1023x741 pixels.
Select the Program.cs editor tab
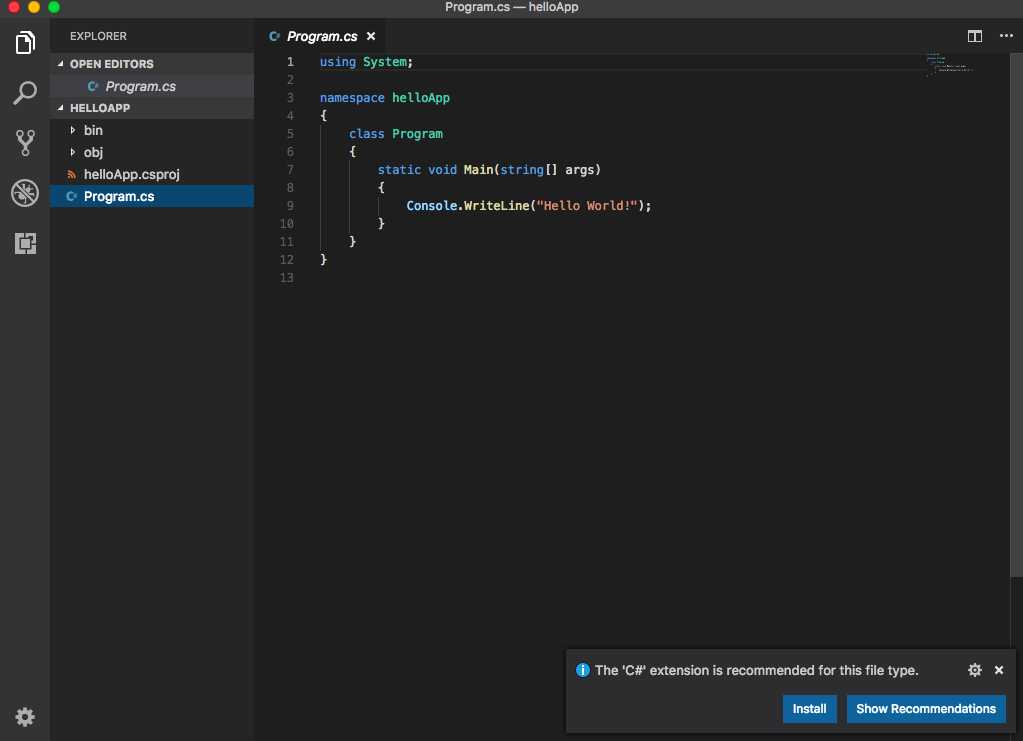coord(322,37)
